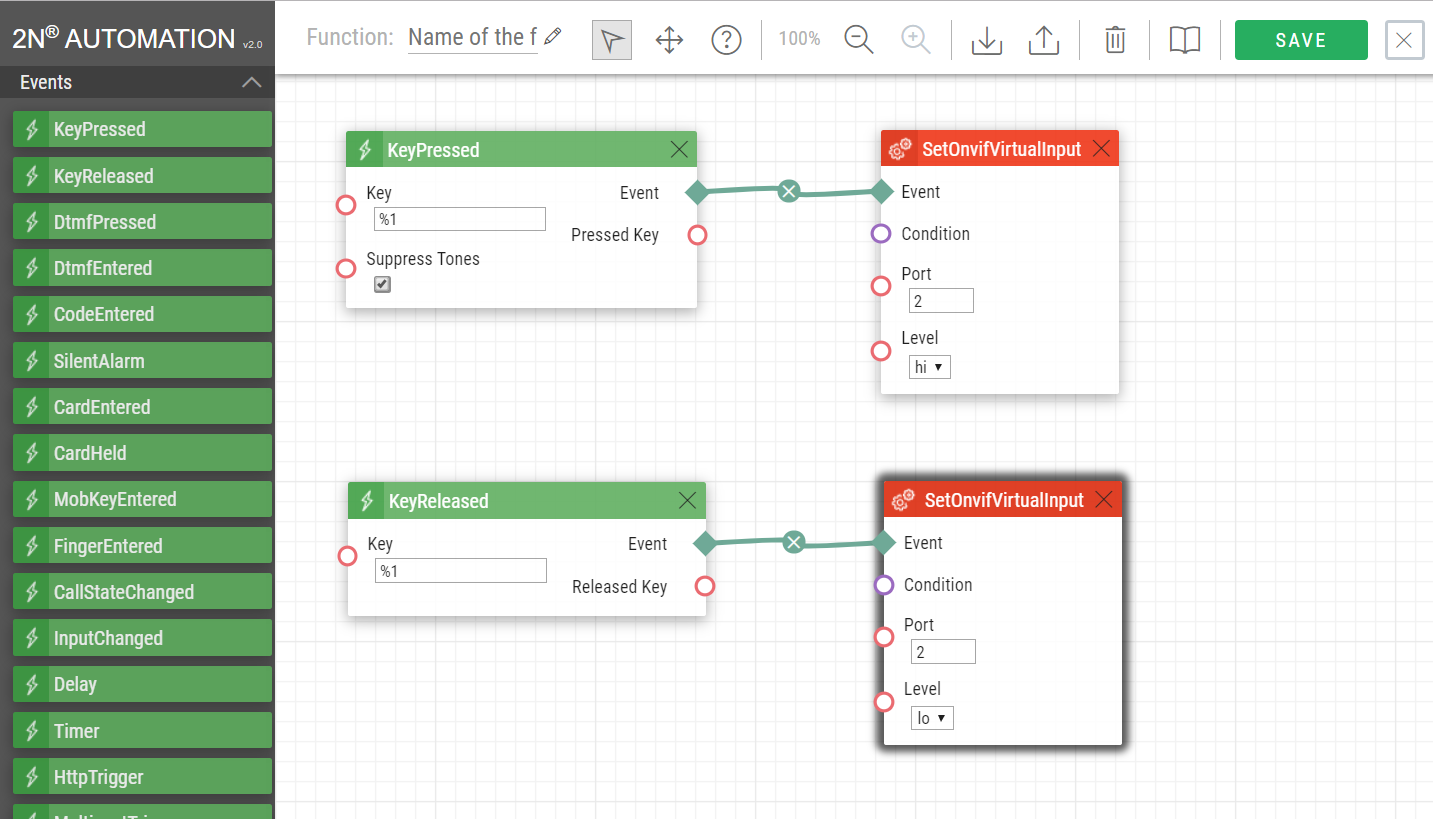The height and width of the screenshot is (819, 1433).
Task: Open the Level dropdown set to lo
Action: (x=932, y=718)
